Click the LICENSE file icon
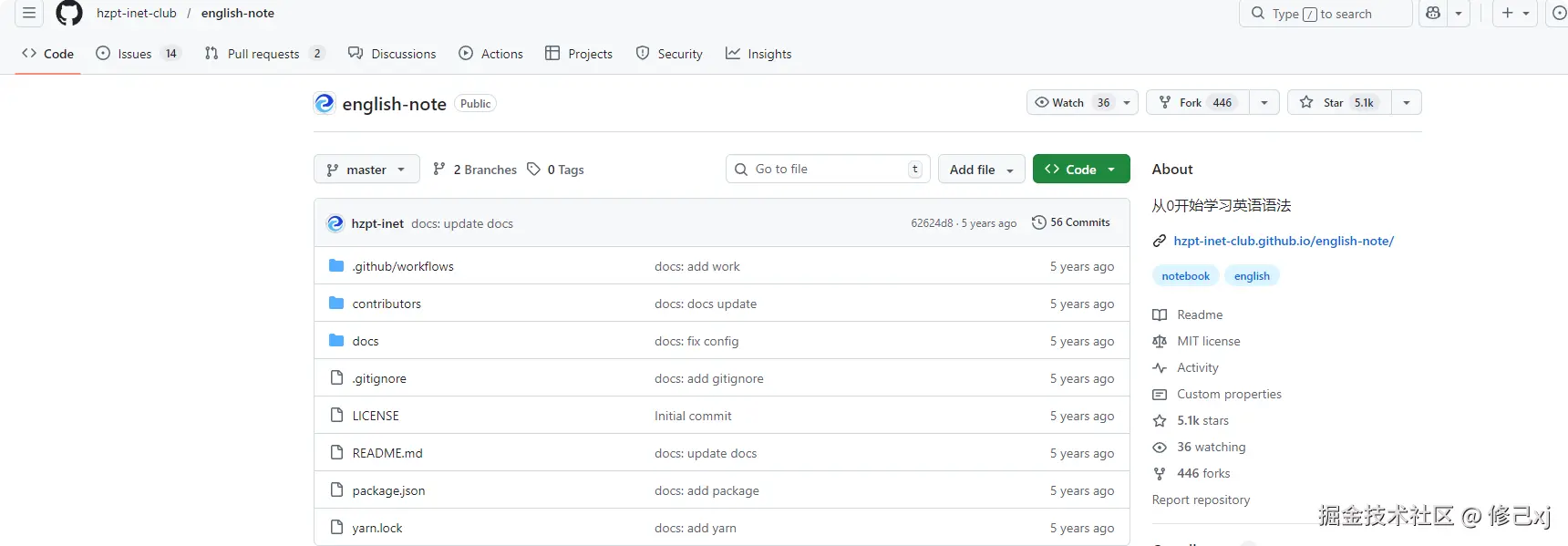Image resolution: width=1568 pixels, height=546 pixels. [336, 416]
